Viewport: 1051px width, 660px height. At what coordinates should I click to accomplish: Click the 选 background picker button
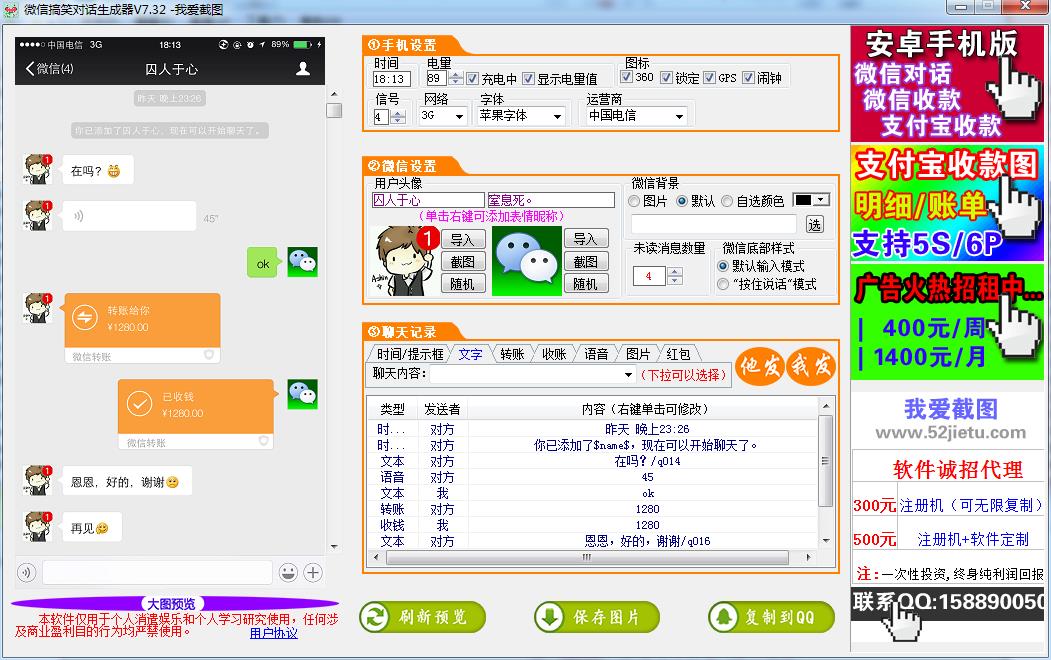click(814, 224)
